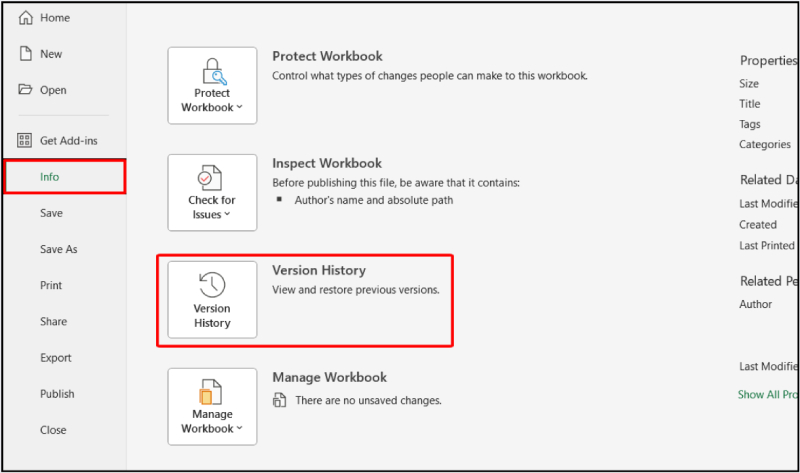Expand the Protect Workbook dropdown

click(212, 107)
